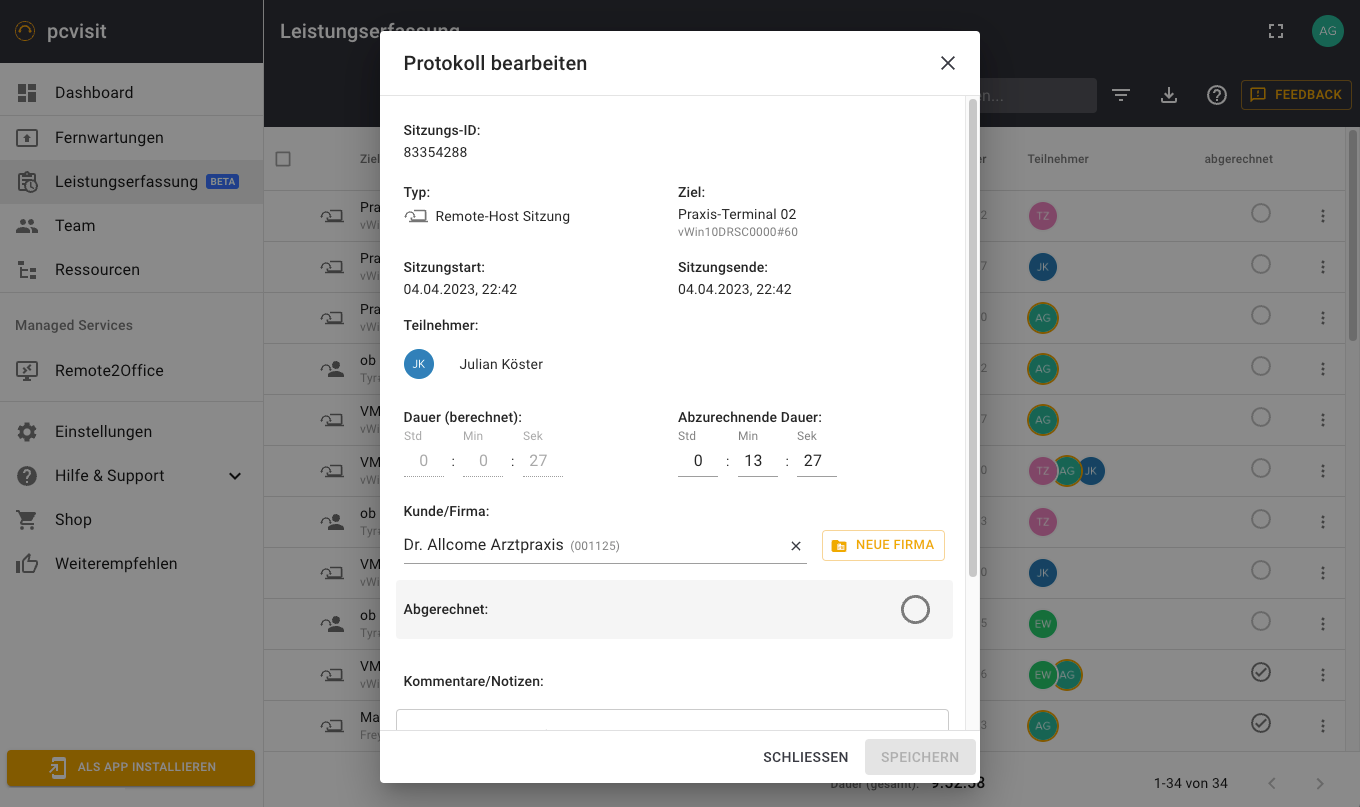Clear the Dr. Allcome Arztpraxis customer field
This screenshot has width=1360, height=807.
tap(796, 546)
